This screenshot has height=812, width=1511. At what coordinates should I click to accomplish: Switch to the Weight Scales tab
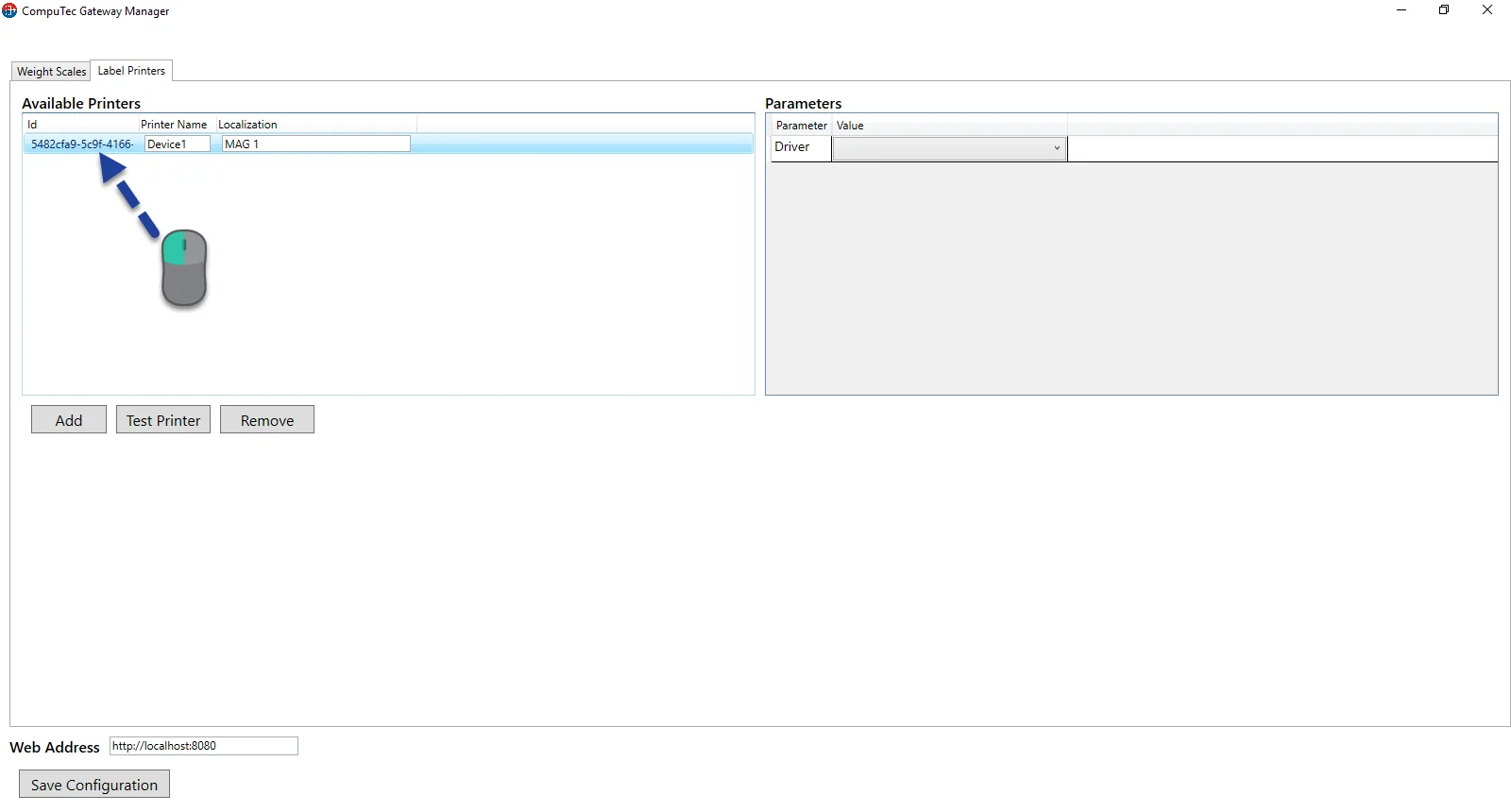click(51, 72)
